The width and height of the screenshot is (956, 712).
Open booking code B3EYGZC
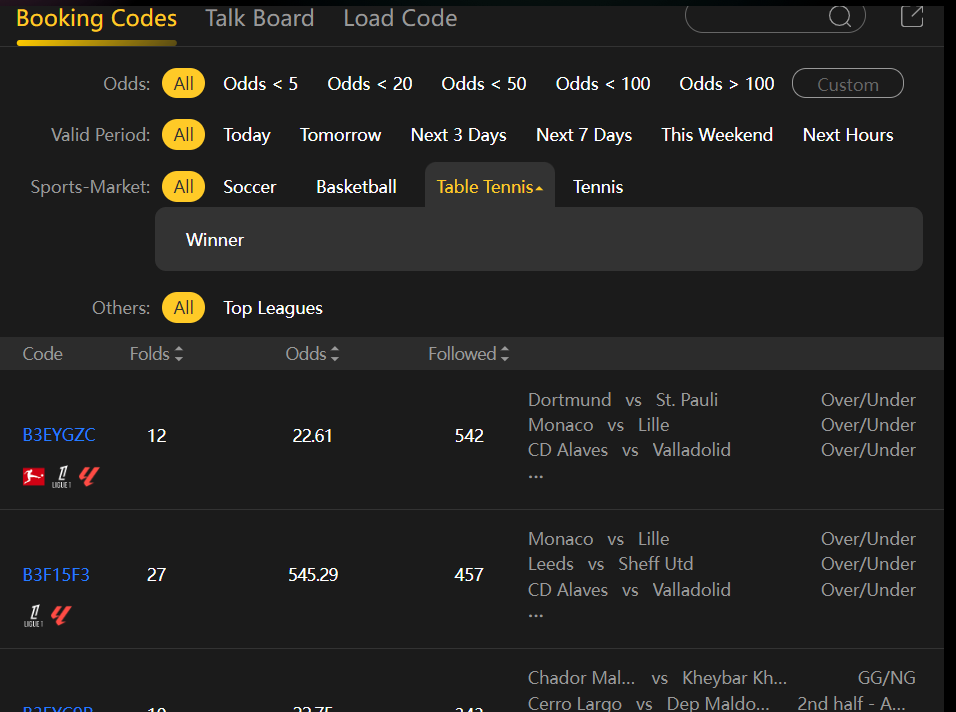(x=58, y=435)
